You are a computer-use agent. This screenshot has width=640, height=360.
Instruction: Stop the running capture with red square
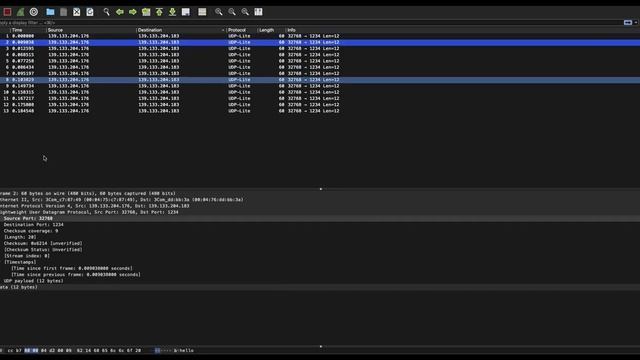[7, 12]
